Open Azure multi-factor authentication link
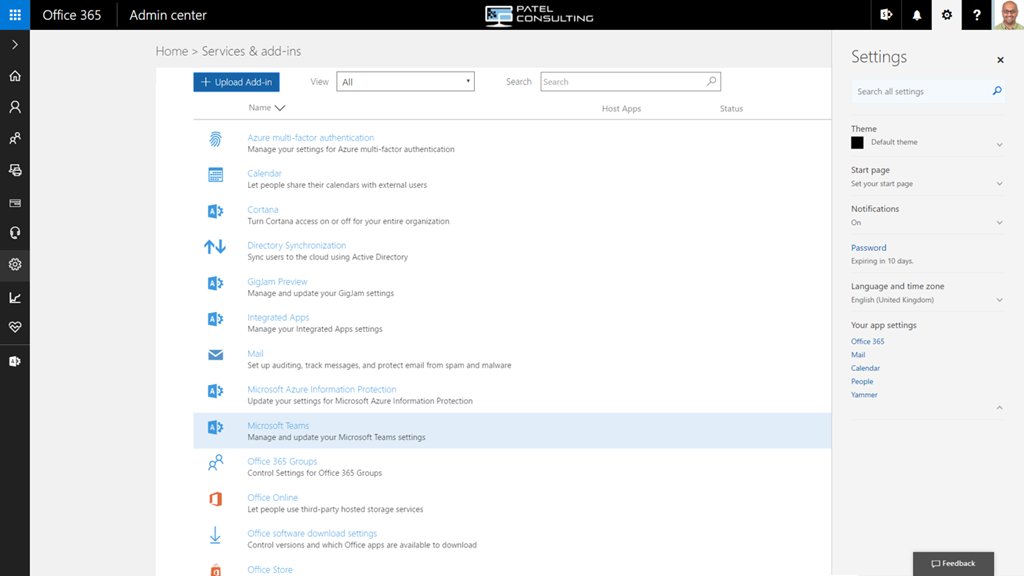The image size is (1024, 576). point(310,138)
